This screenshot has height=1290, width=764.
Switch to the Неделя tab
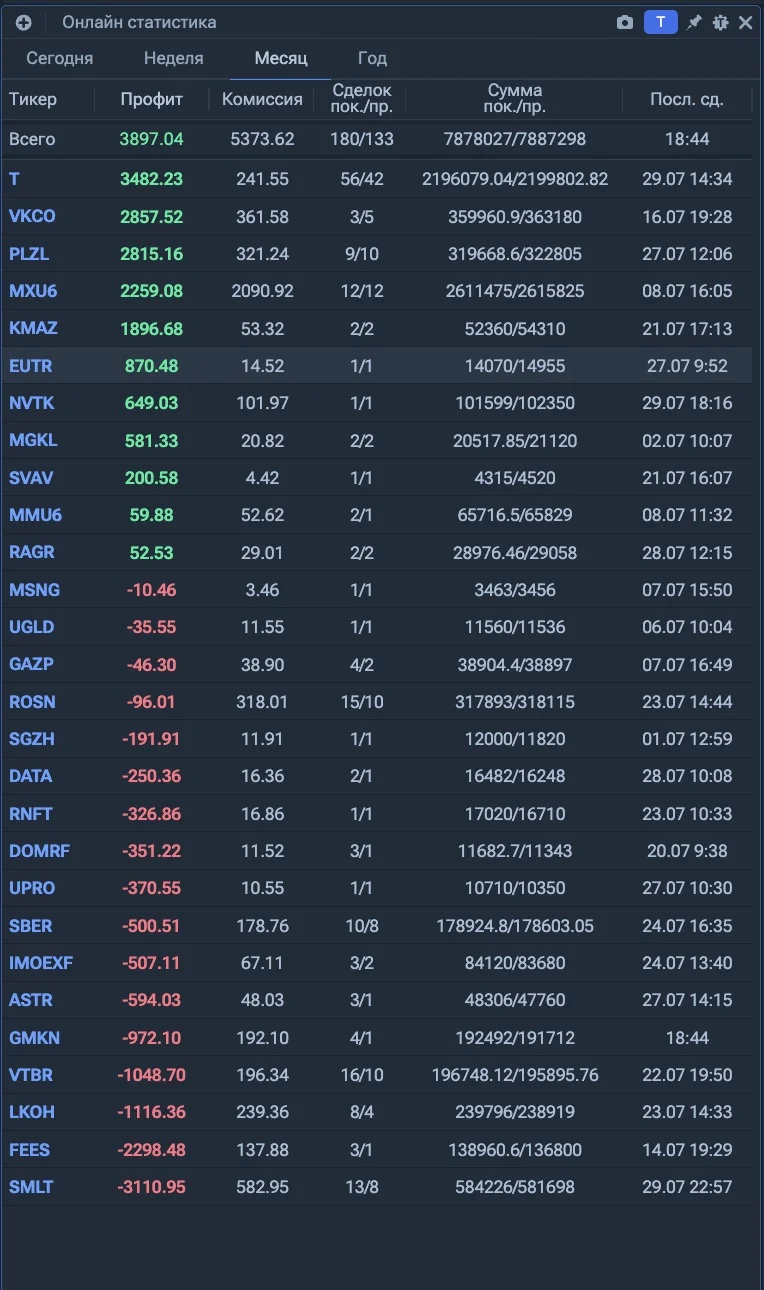[x=173, y=59]
